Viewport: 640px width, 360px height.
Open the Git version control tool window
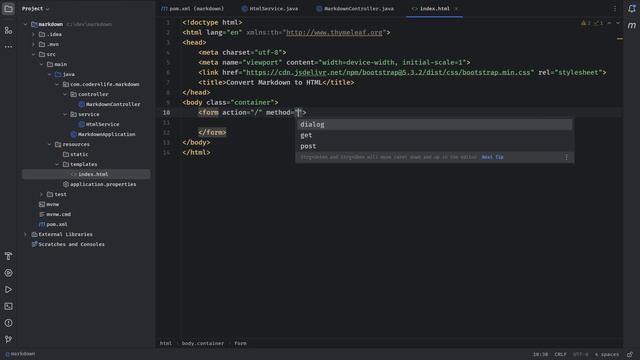click(x=8, y=339)
